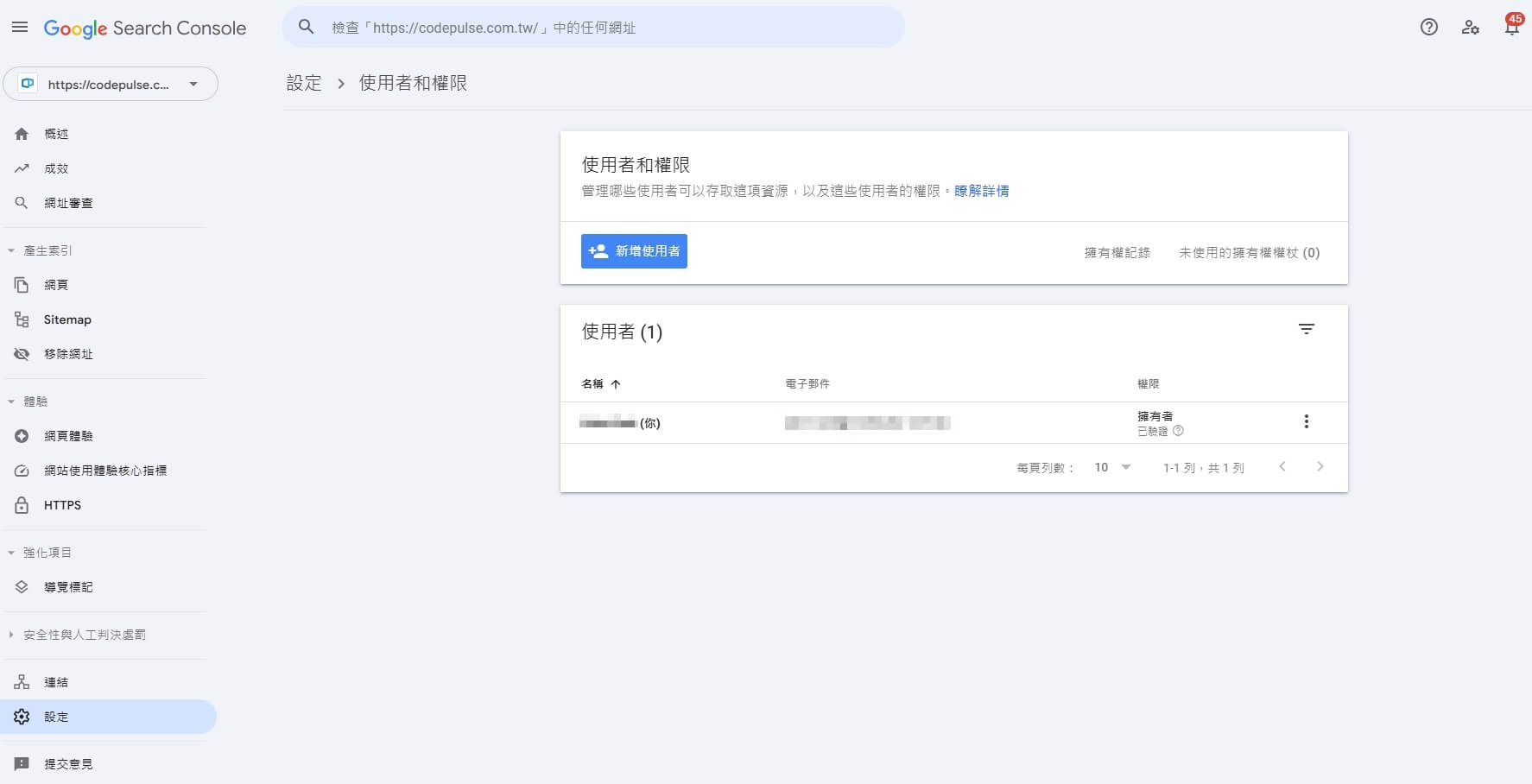The height and width of the screenshot is (784, 1532).
Task: Click the 權限 column header
Action: point(1148,384)
